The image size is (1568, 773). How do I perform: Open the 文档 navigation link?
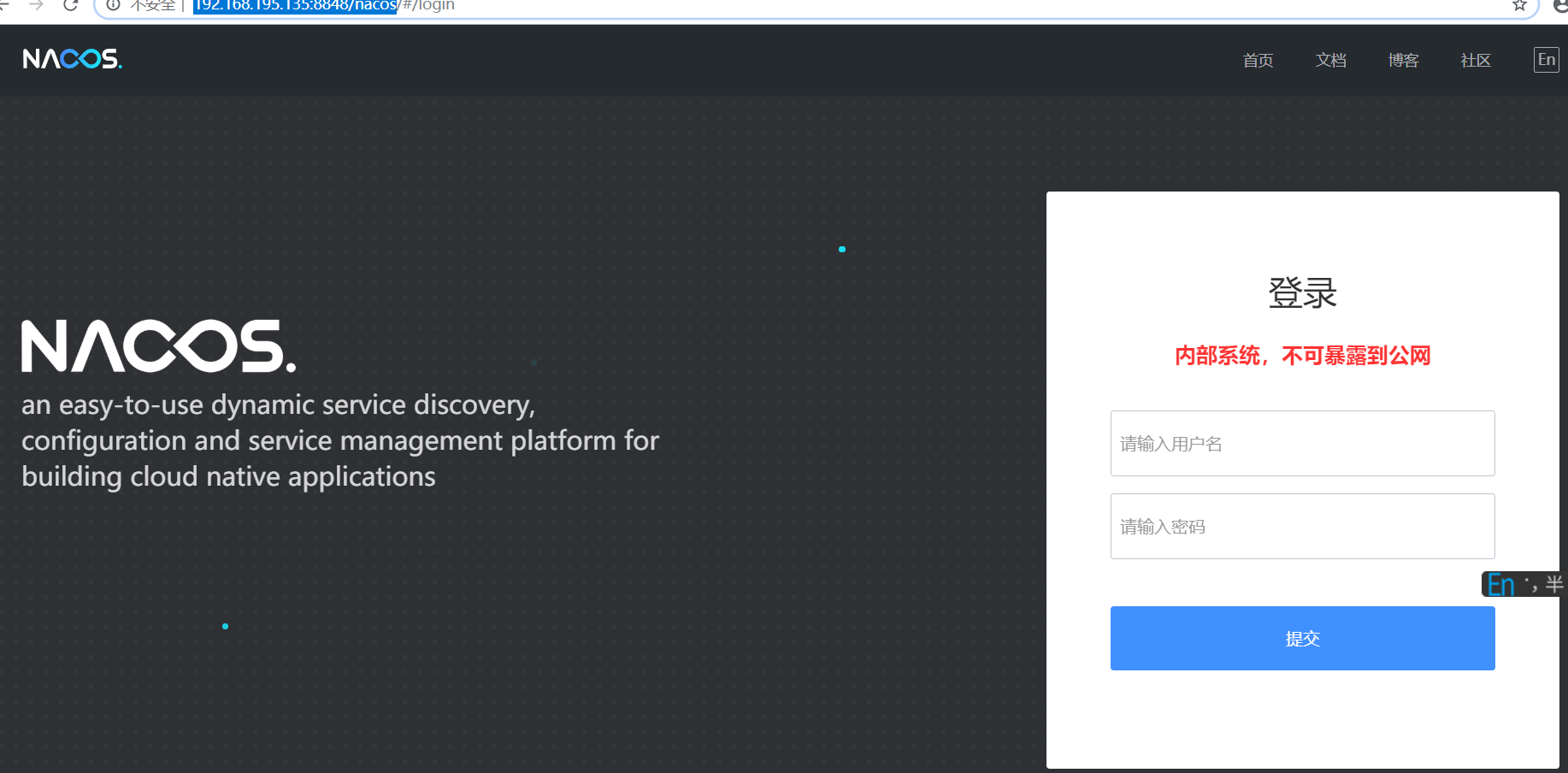1330,60
